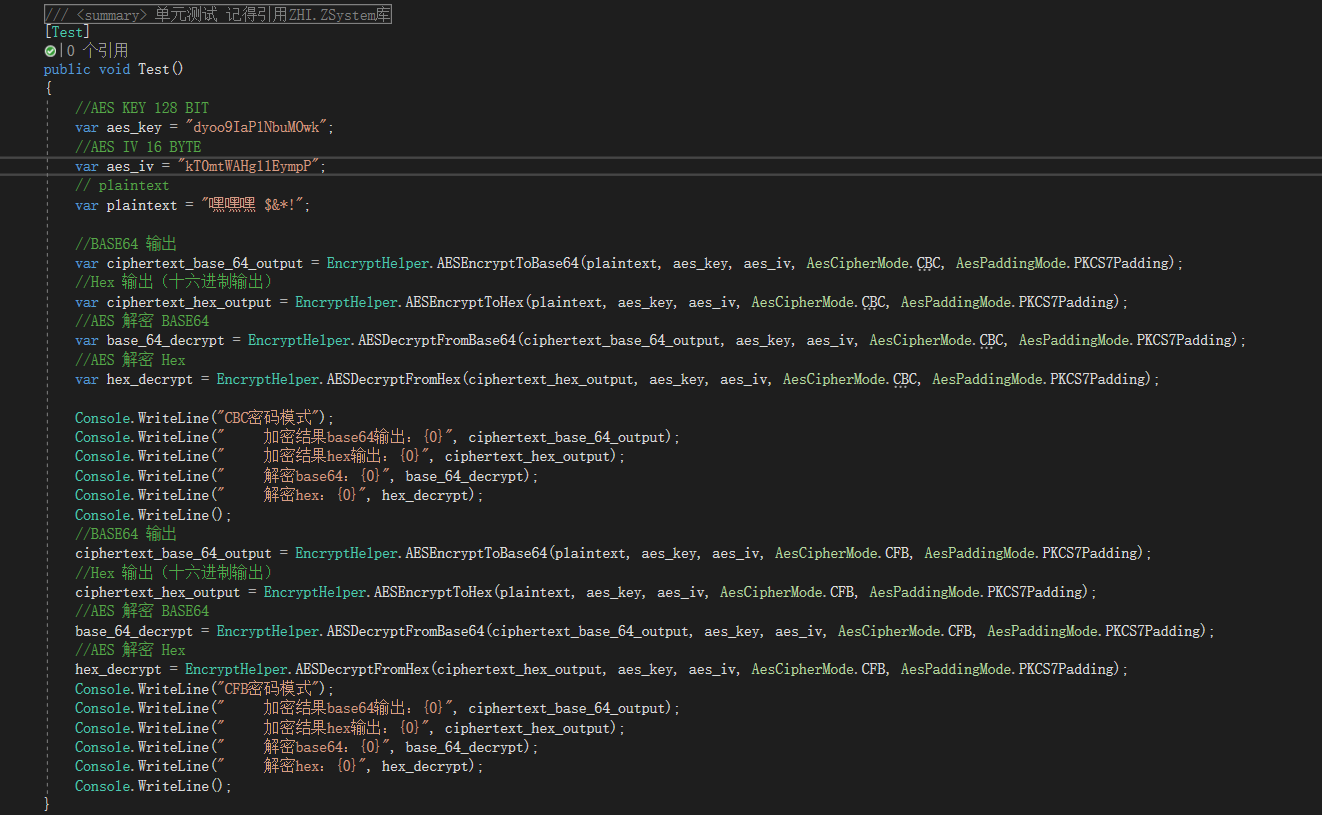The height and width of the screenshot is (815, 1322).
Task: Click AESDecryptFromBase64 on the var base_64_decrypt line
Action: pos(436,340)
